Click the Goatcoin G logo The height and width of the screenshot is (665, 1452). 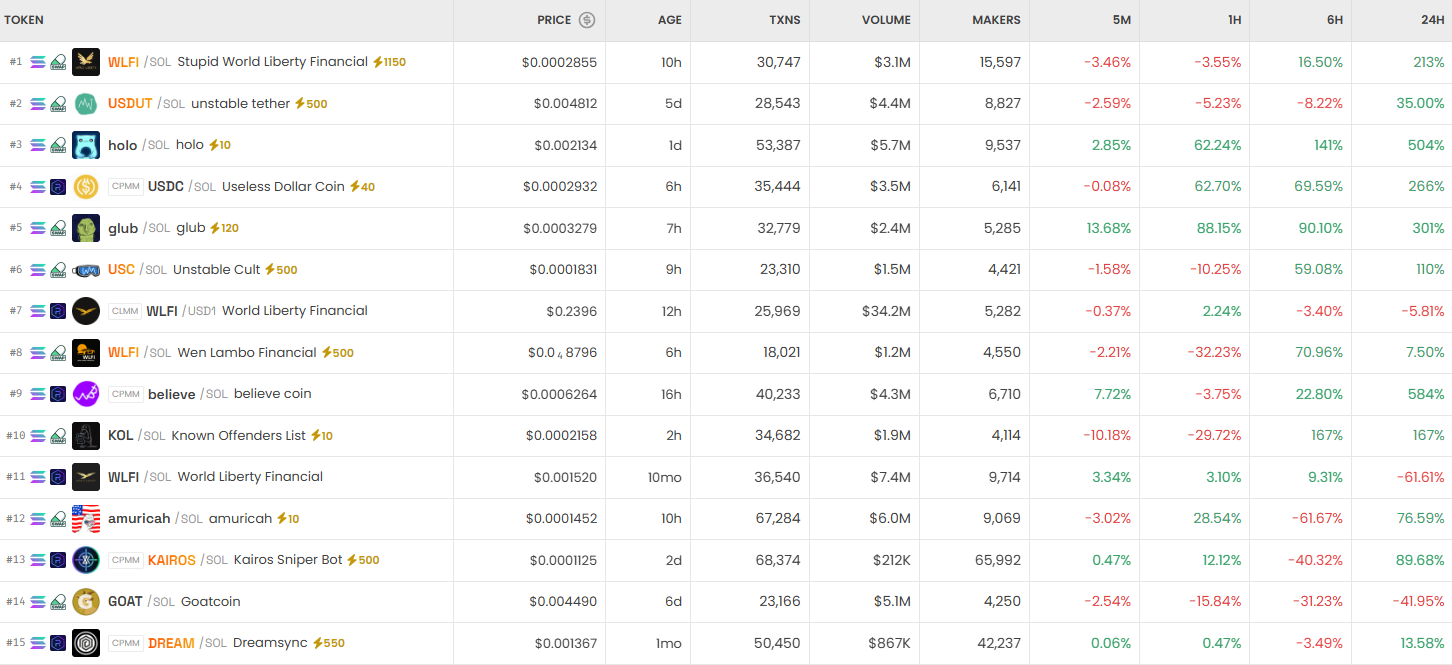click(x=86, y=601)
